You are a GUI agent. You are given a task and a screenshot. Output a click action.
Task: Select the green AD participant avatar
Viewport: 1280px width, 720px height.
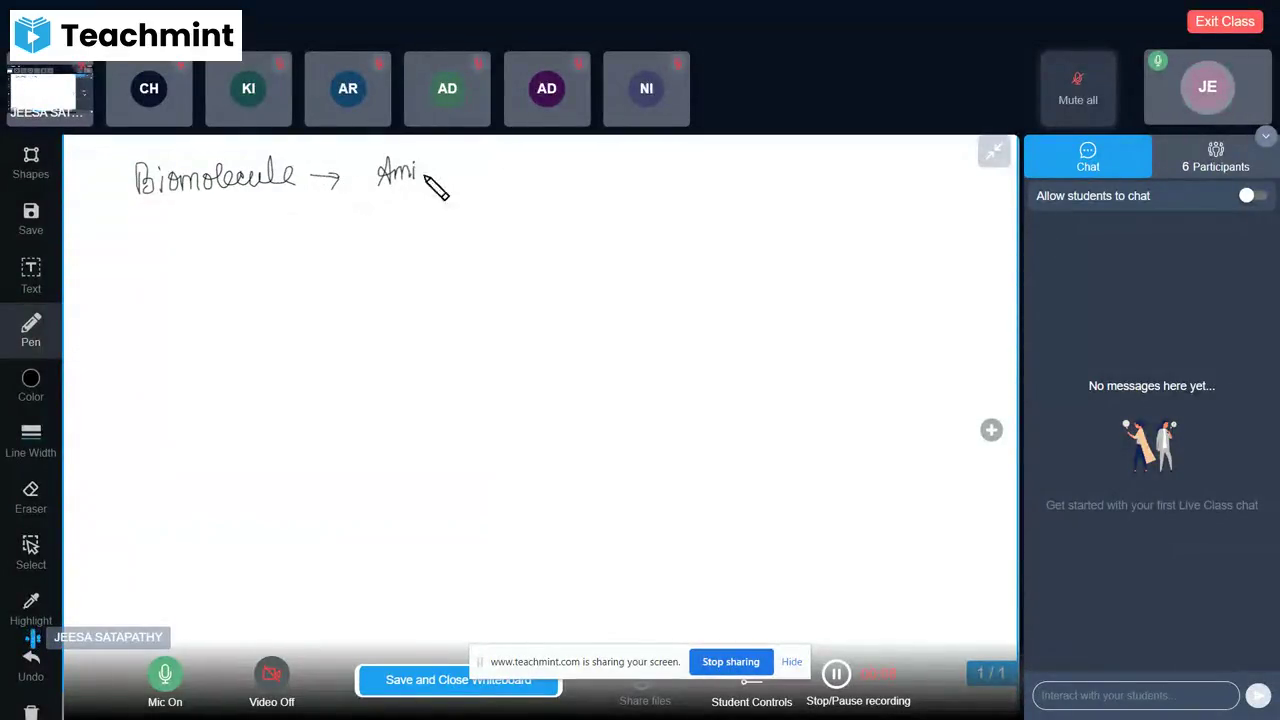447,89
